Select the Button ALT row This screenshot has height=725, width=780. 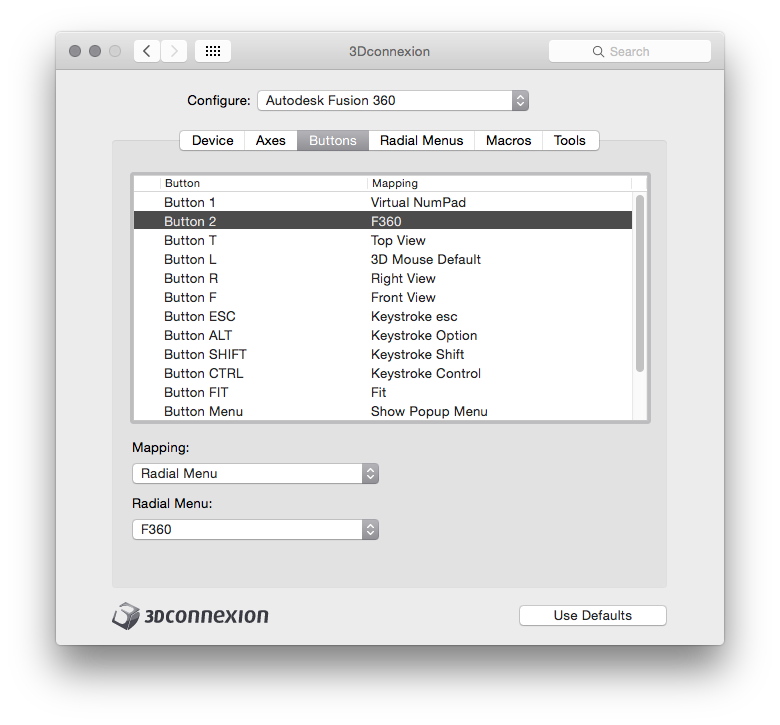(383, 335)
